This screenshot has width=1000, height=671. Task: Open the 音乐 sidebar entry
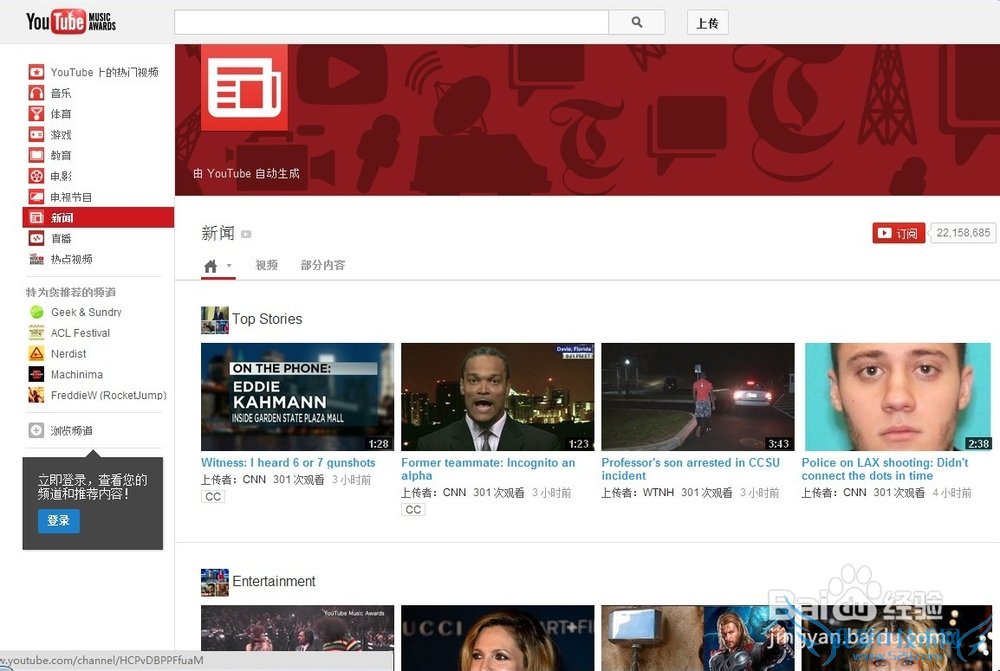pyautogui.click(x=61, y=93)
